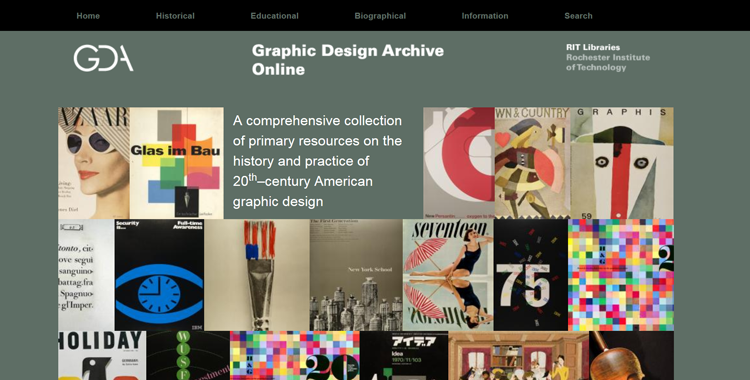The height and width of the screenshot is (380, 750).
Task: Click the GDA logo
Action: [x=103, y=58]
